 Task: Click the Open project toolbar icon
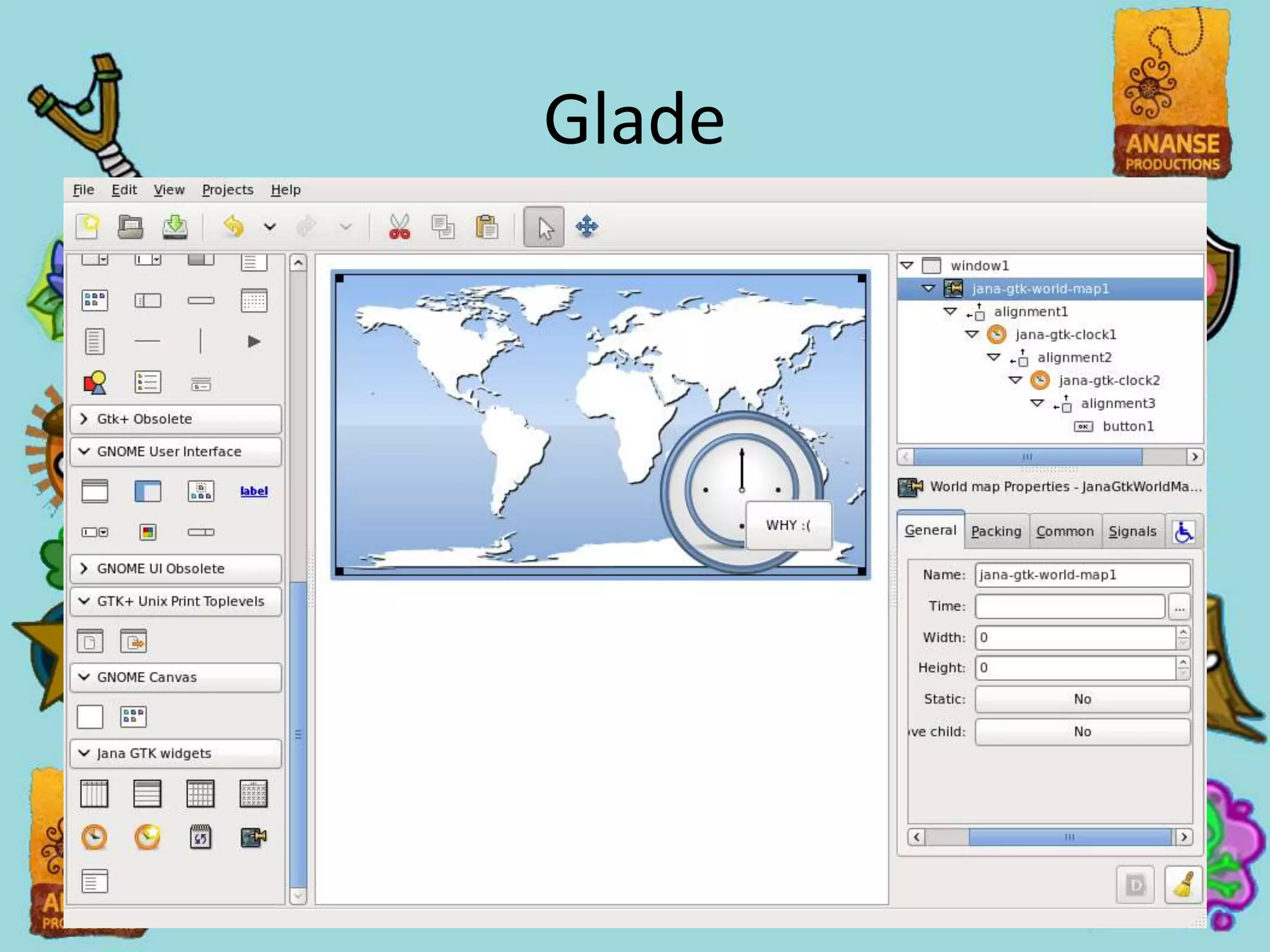[130, 227]
